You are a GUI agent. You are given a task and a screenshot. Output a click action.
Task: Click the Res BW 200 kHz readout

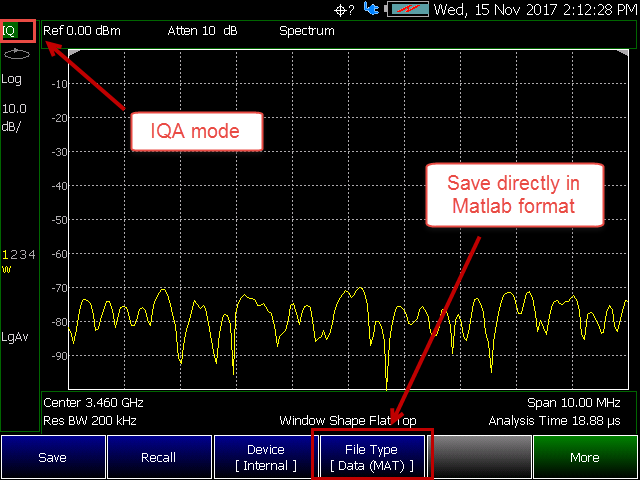[x=90, y=420]
